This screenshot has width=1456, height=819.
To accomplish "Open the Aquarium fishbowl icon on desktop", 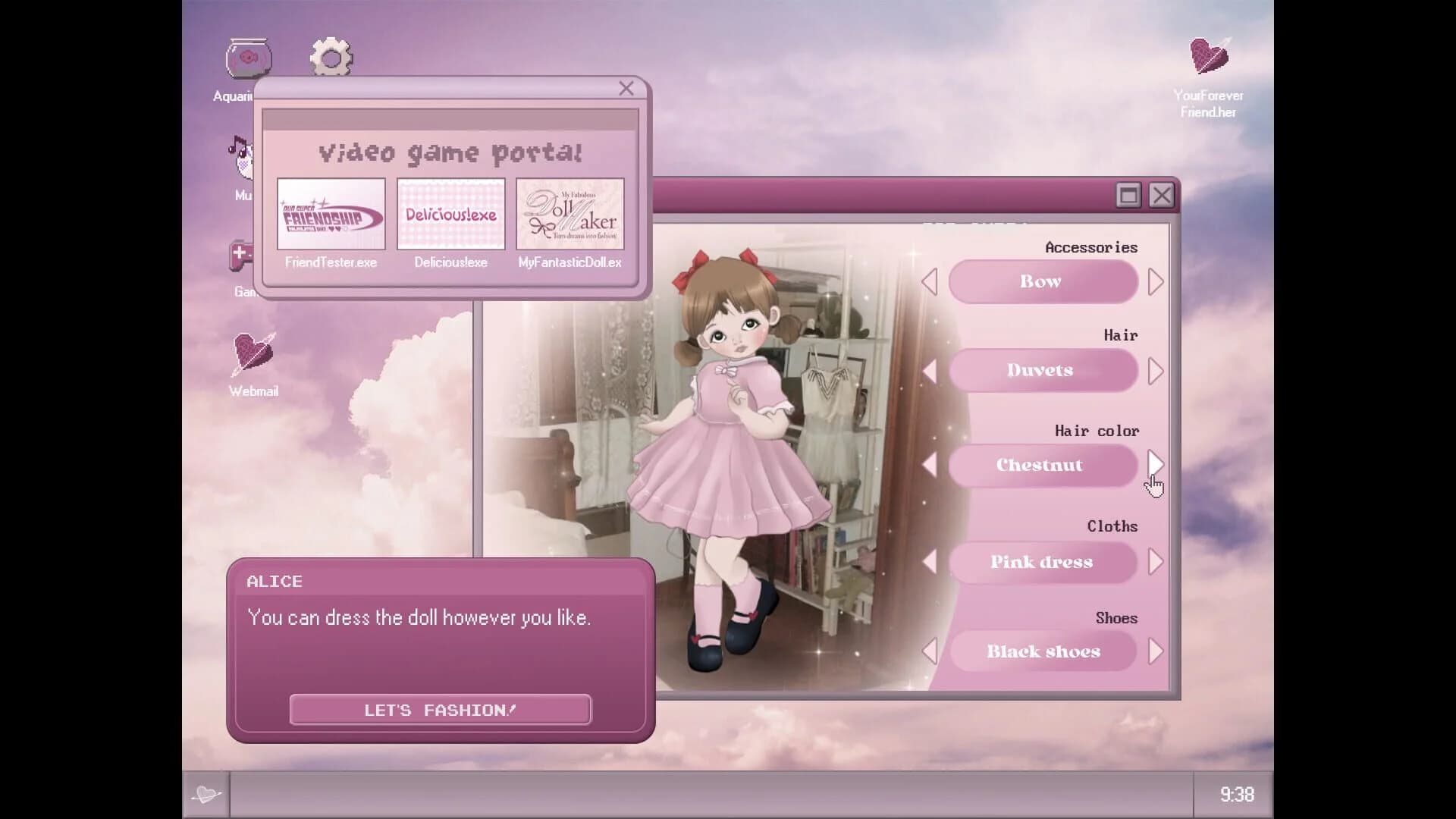I will coord(249,57).
